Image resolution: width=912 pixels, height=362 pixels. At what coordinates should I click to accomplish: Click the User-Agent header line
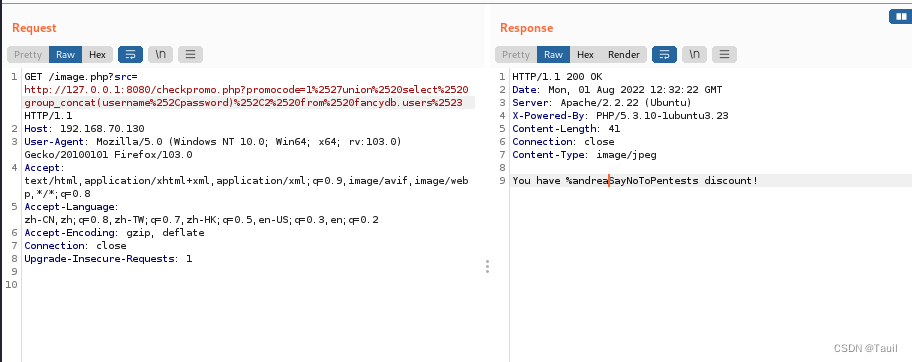tap(213, 141)
